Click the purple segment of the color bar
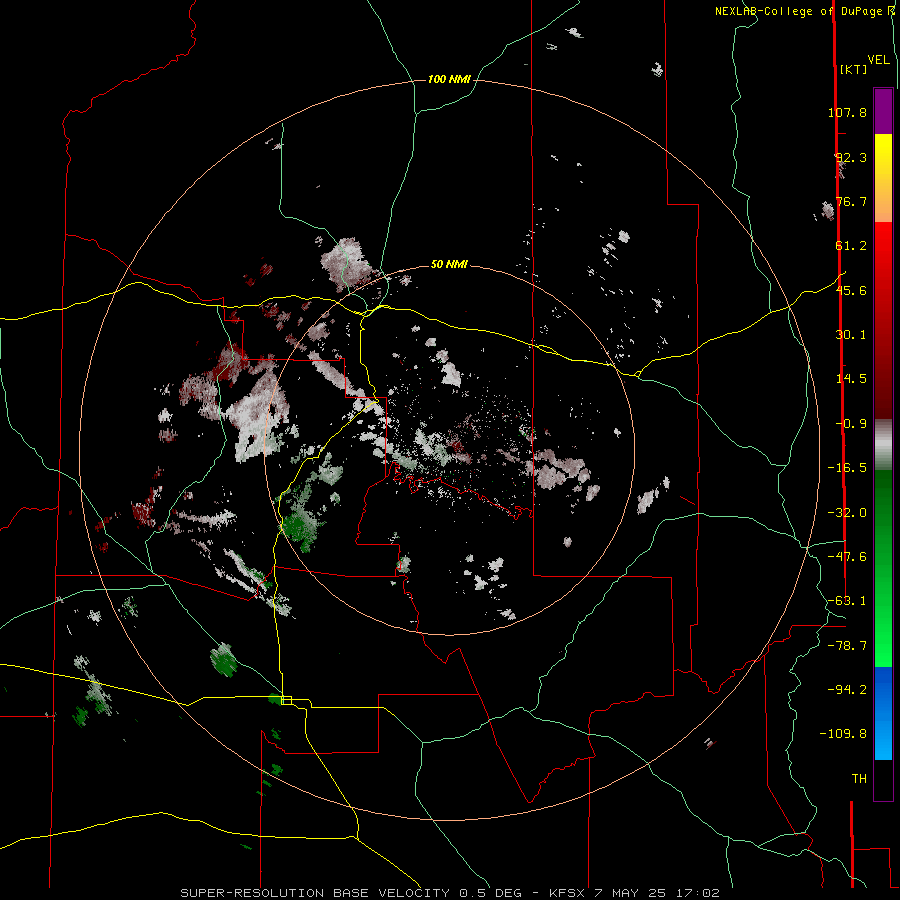The height and width of the screenshot is (900, 900). coord(883,111)
